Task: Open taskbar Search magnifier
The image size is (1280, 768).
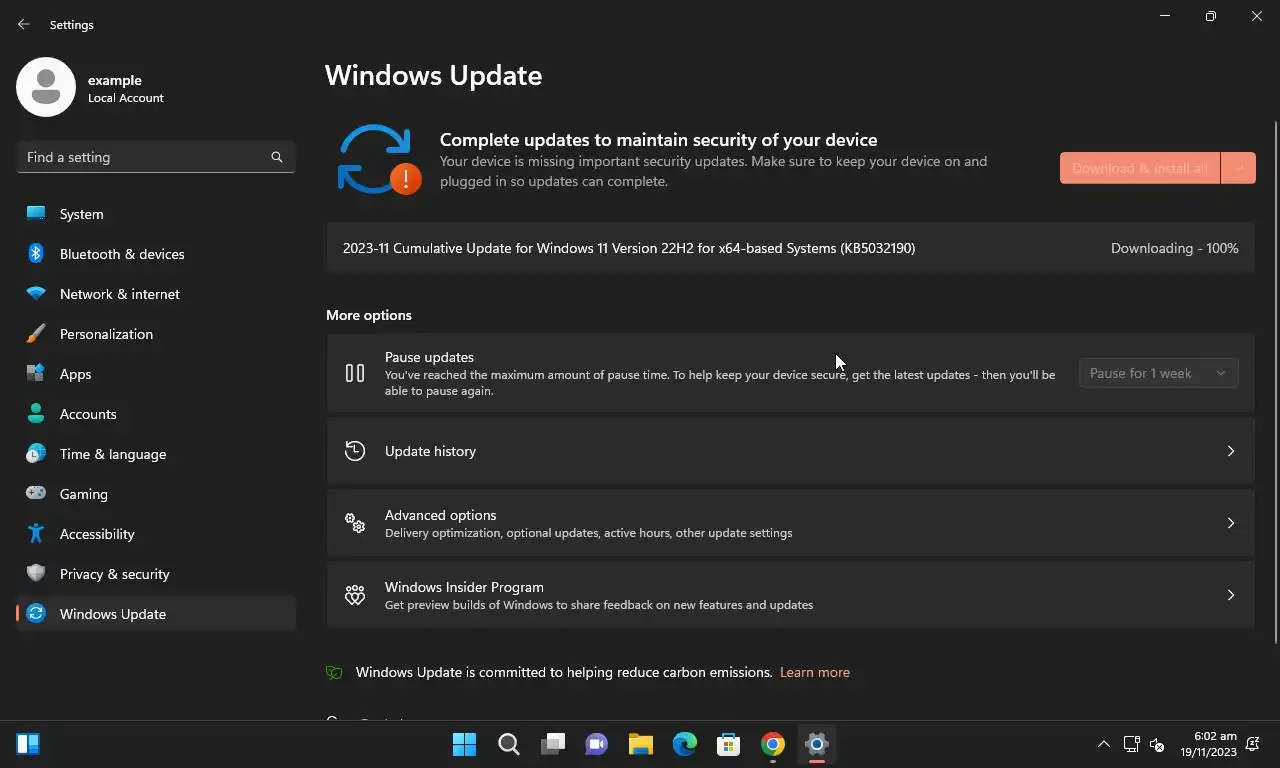Action: [x=509, y=744]
